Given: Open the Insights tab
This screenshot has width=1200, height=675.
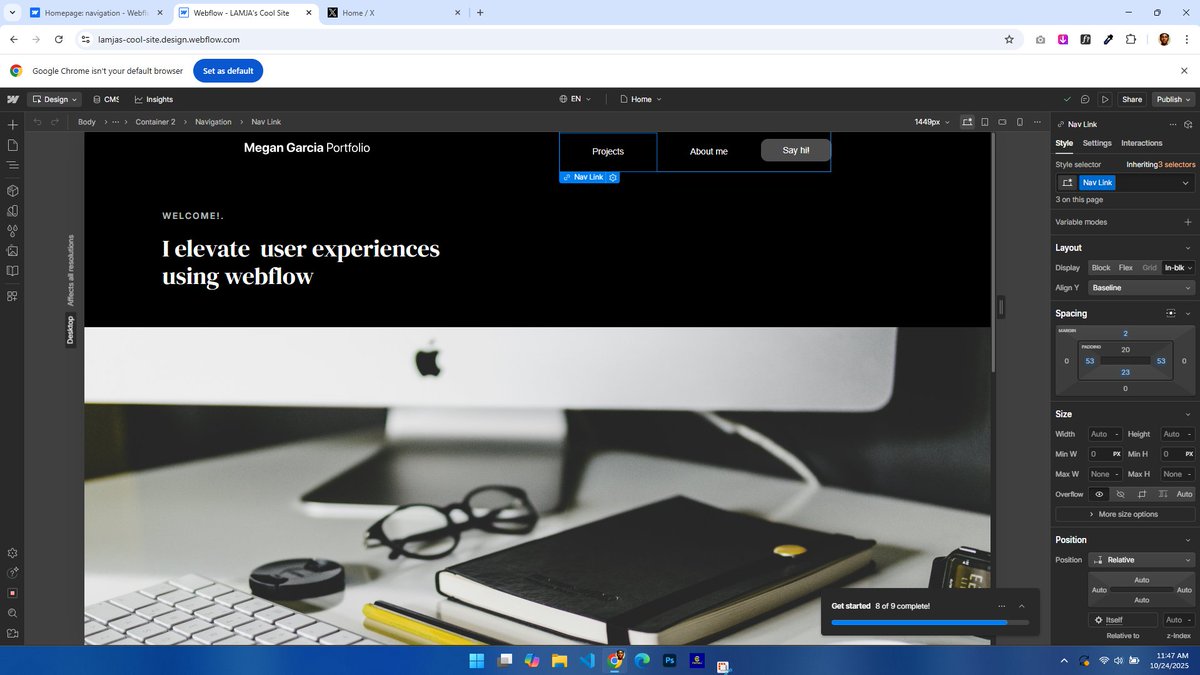Looking at the screenshot, I should [153, 99].
